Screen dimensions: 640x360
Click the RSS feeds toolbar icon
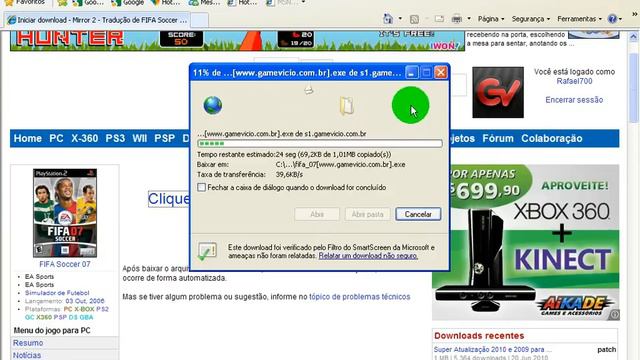click(414, 19)
